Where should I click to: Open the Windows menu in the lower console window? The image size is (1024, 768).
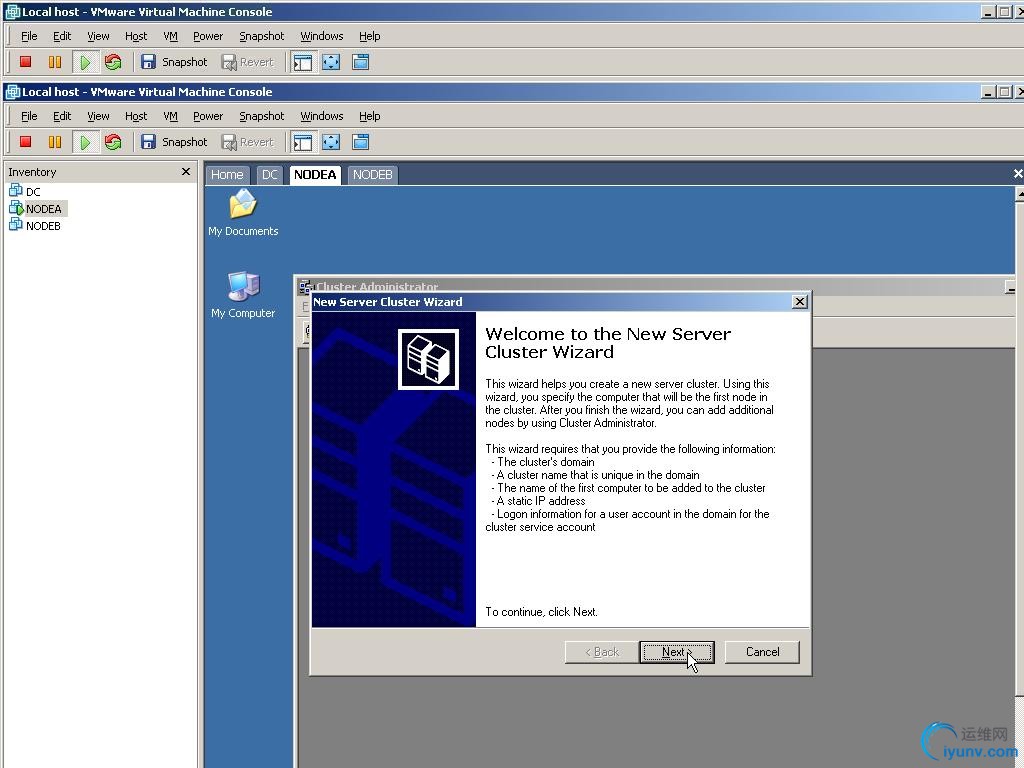(321, 116)
